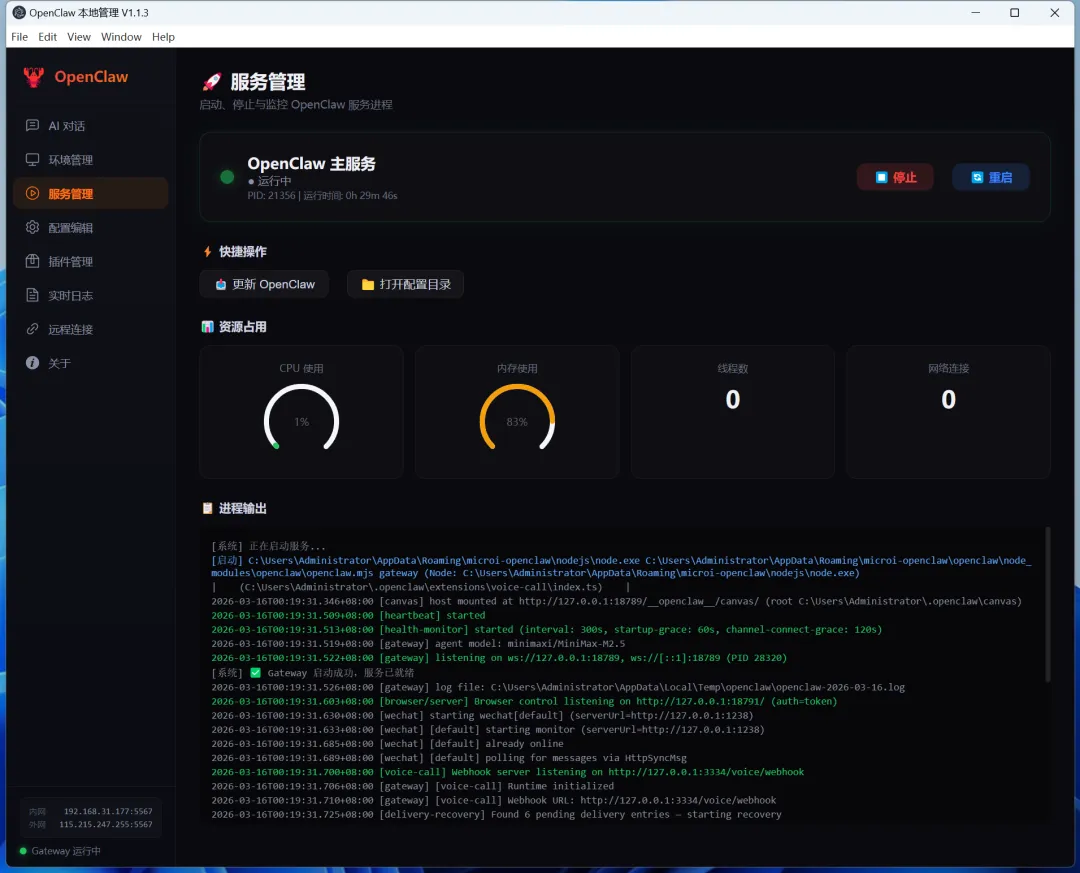The image size is (1080, 873).
Task: Click the 网络连接 counter card
Action: (x=948, y=412)
